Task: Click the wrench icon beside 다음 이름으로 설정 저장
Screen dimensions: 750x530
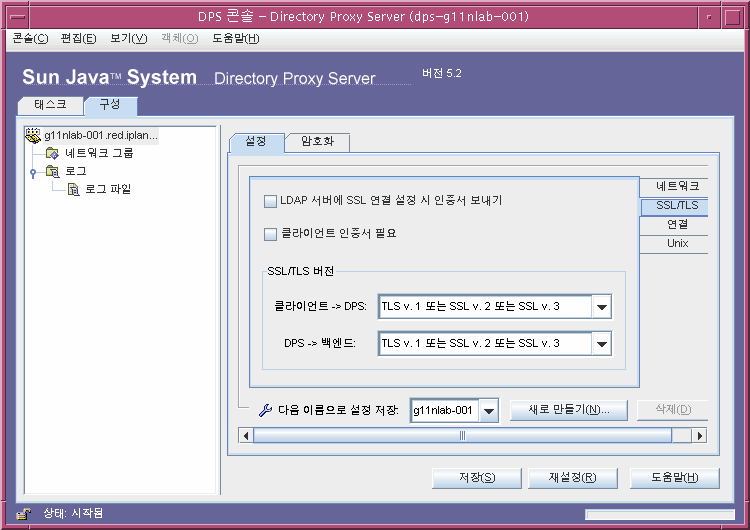Action: point(265,410)
